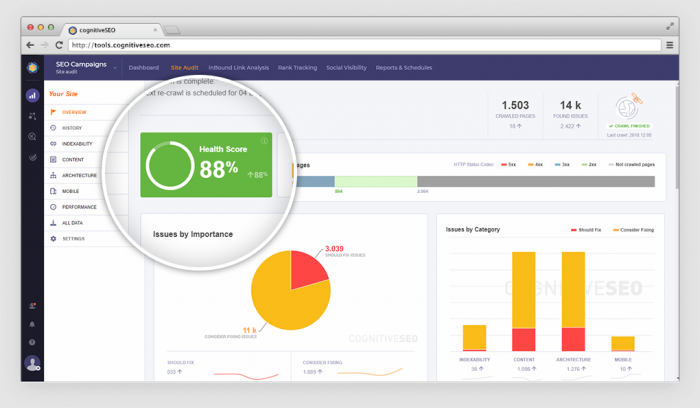Image resolution: width=700 pixels, height=408 pixels.
Task: Open the bar chart campaigns icon
Action: point(32,95)
